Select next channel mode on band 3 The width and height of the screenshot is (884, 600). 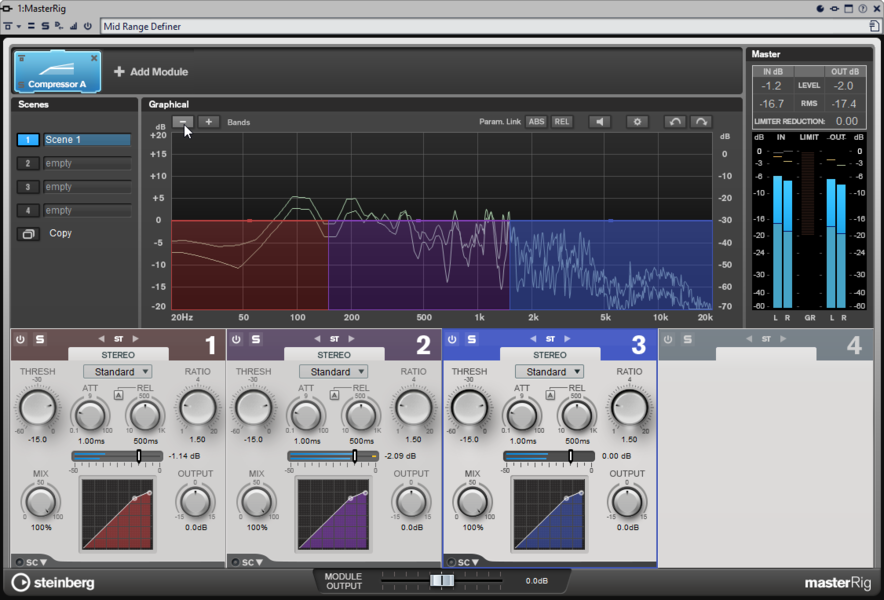pyautogui.click(x=567, y=339)
